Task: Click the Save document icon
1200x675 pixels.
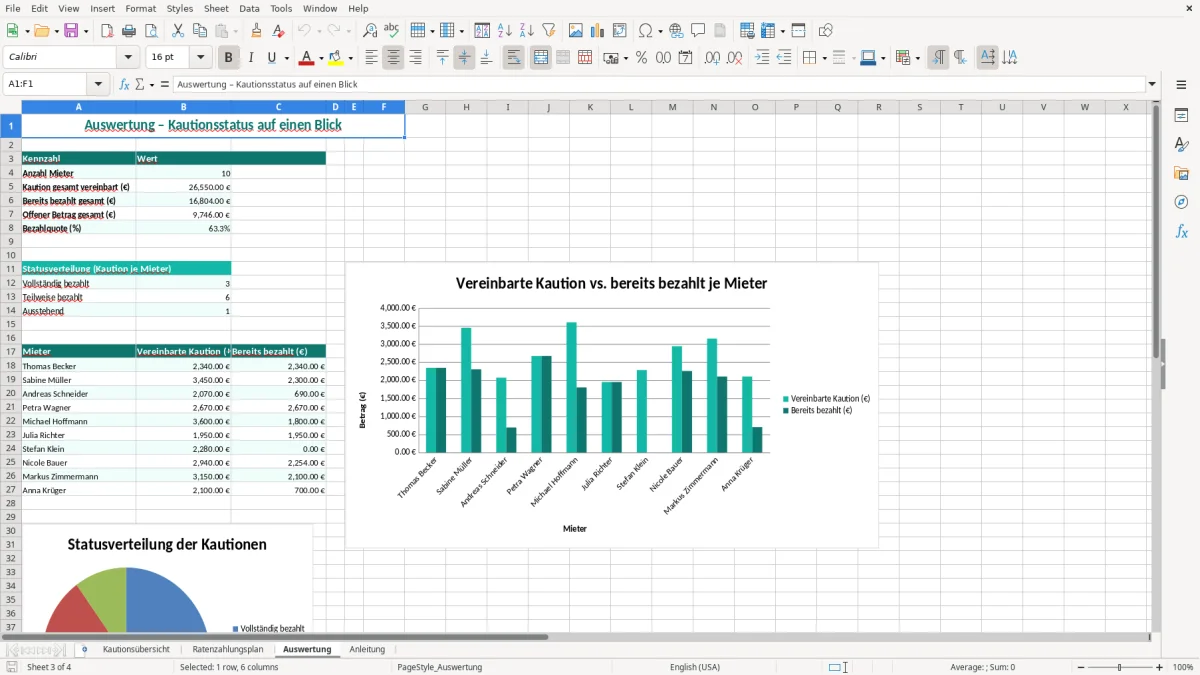Action: coord(71,31)
